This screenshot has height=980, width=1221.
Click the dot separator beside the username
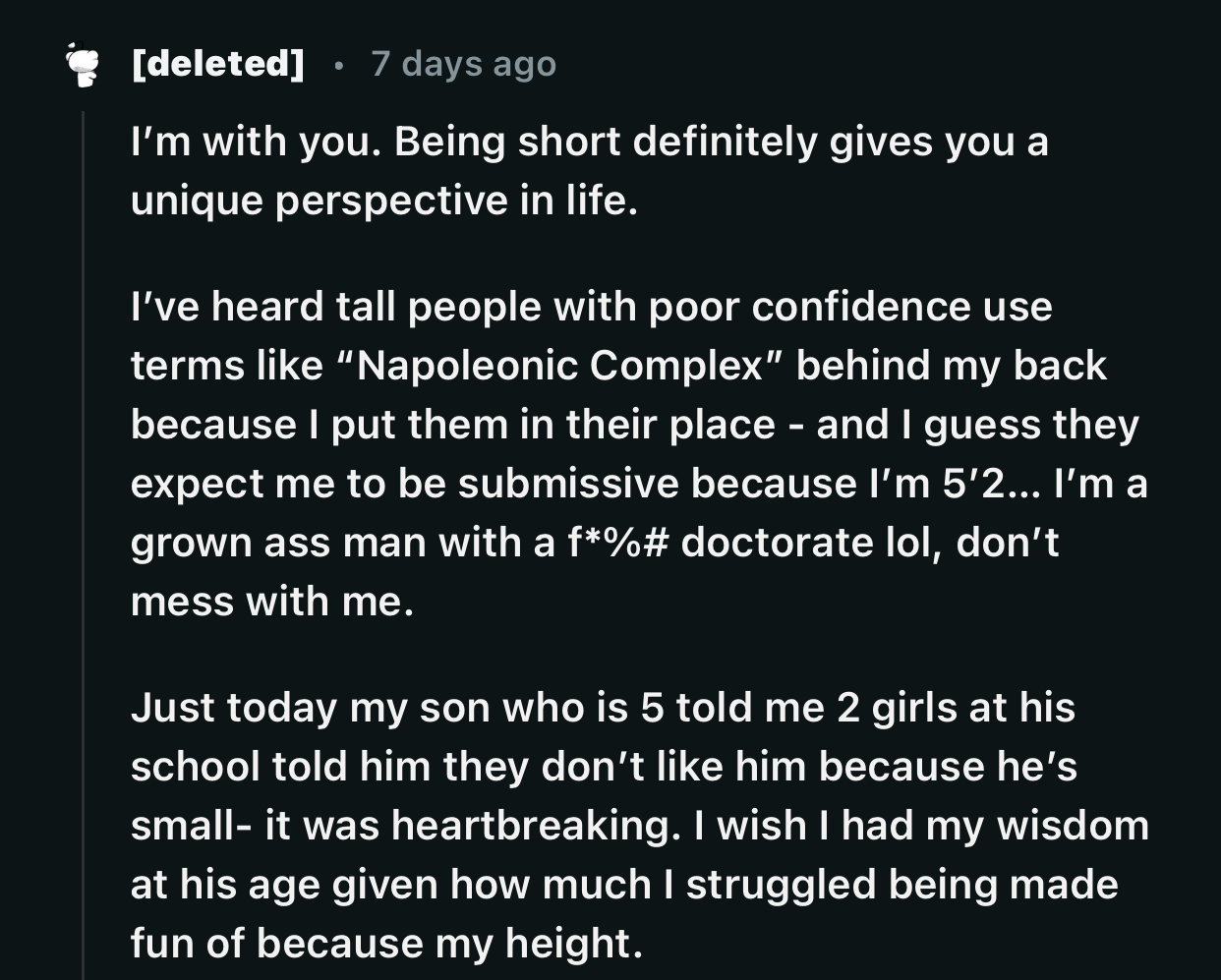tap(338, 66)
